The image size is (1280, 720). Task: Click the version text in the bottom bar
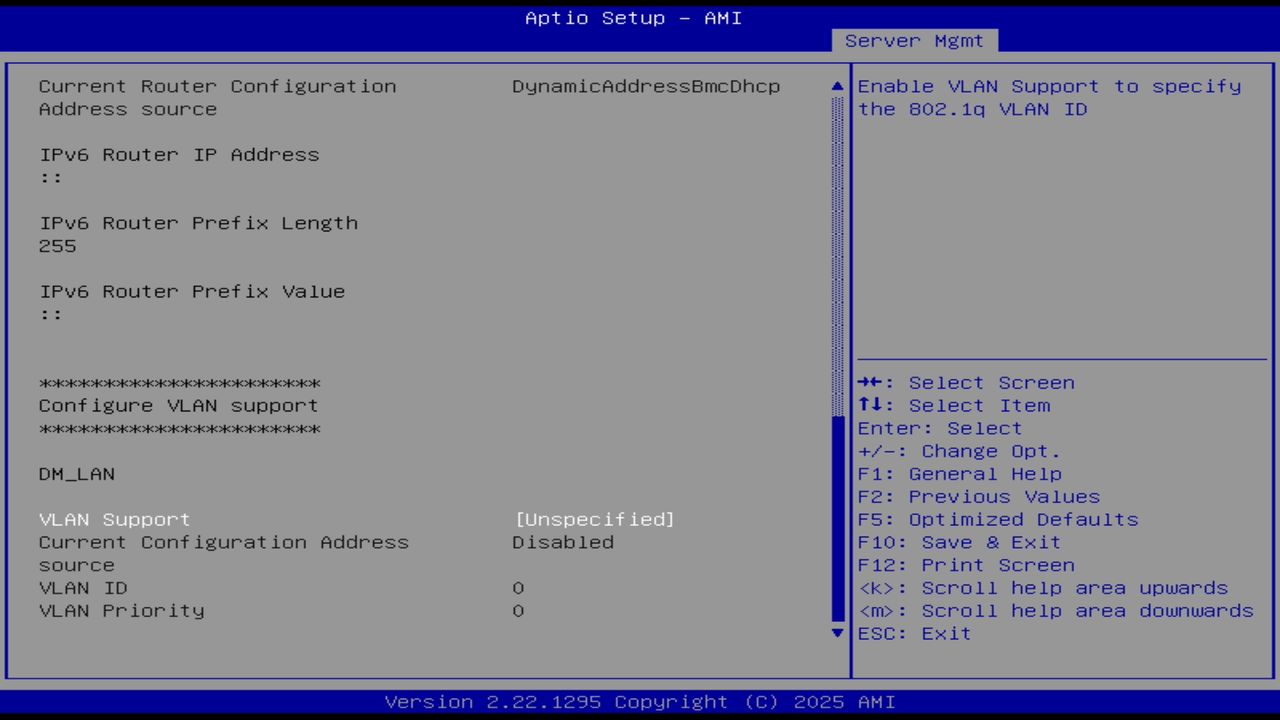[640, 701]
